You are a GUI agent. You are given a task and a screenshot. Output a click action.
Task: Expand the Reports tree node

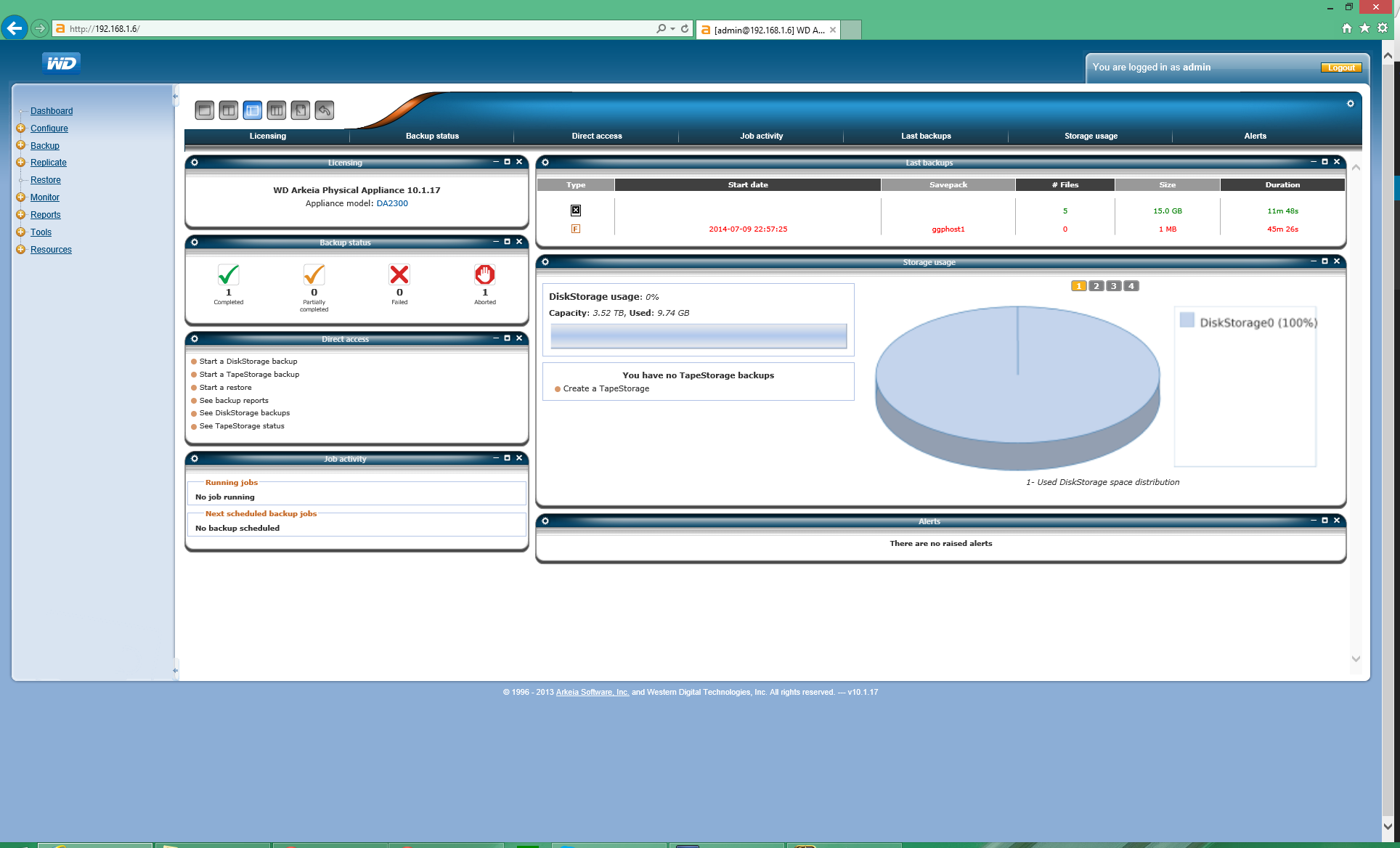(21, 215)
